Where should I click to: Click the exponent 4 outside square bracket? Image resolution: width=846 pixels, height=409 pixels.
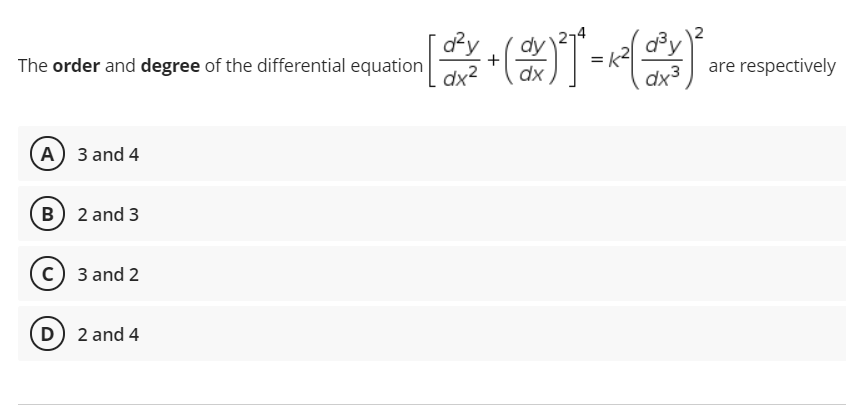(581, 33)
